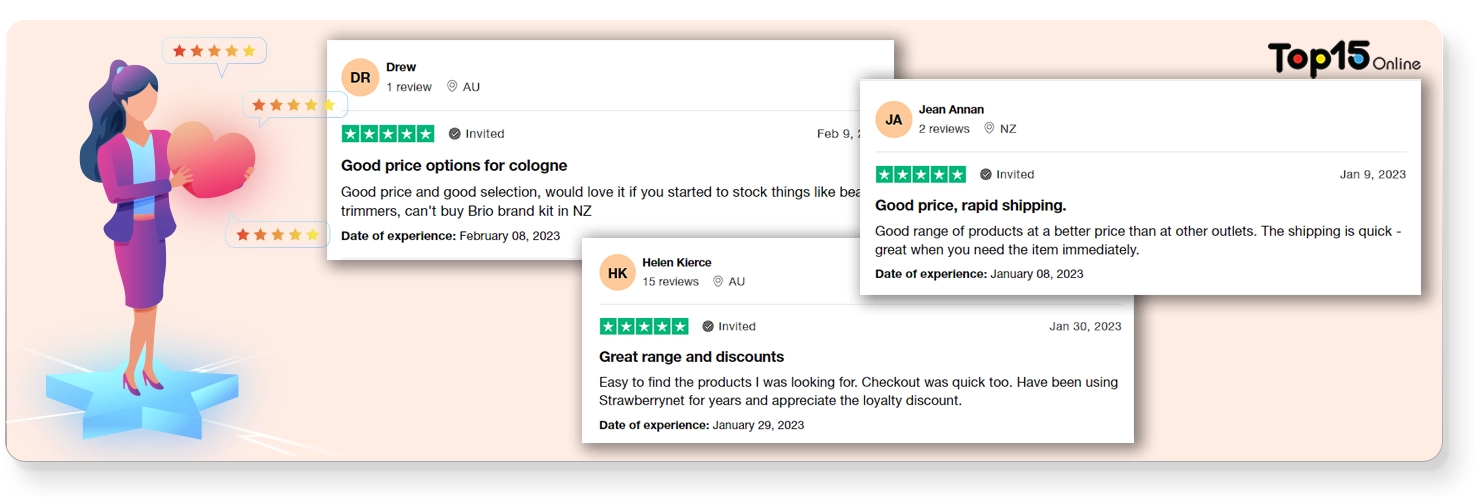The height and width of the screenshot is (497, 1474).
Task: Click the Invited verified badge on Drew's review
Action: pyautogui.click(x=476, y=134)
